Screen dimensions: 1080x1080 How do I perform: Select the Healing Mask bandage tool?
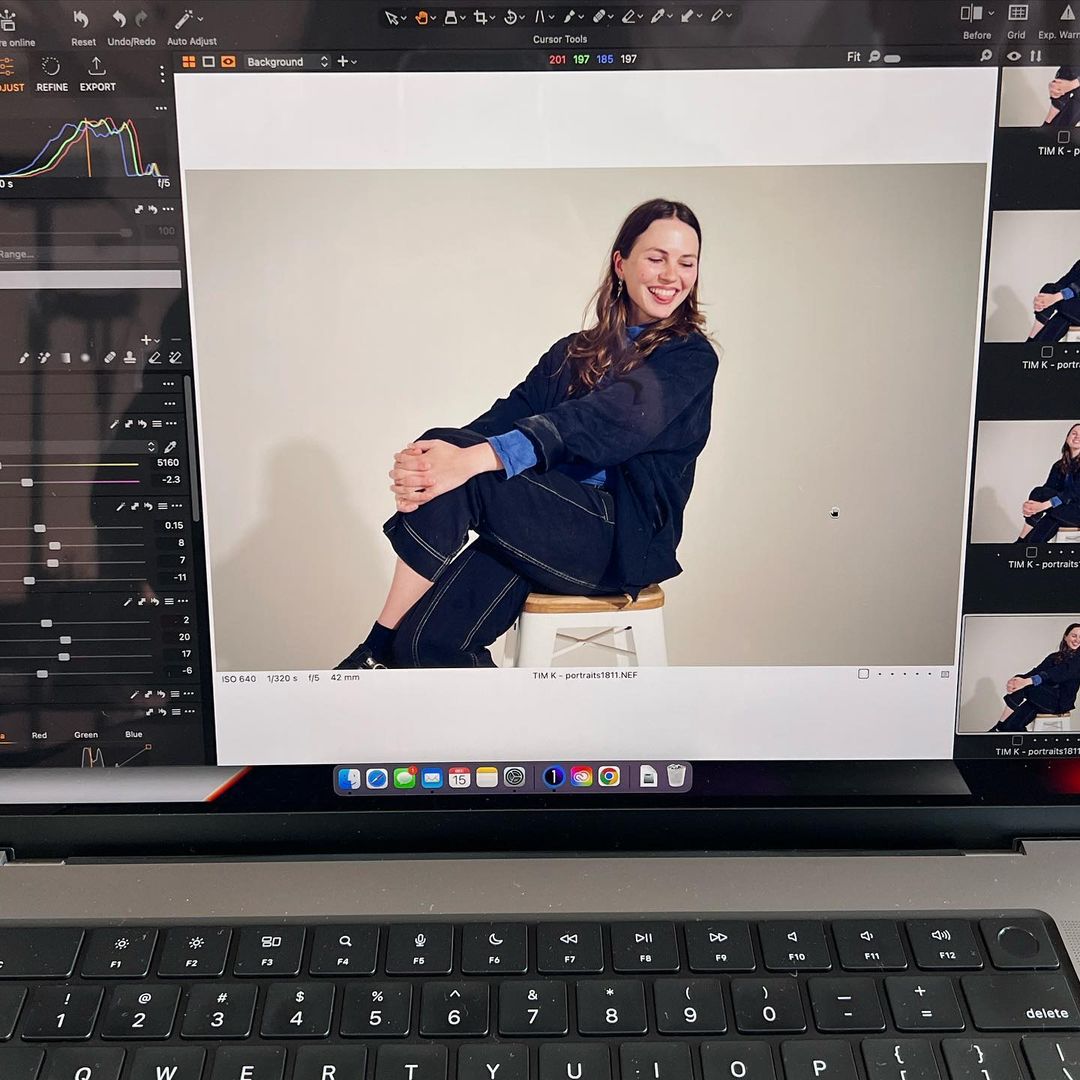coord(110,357)
